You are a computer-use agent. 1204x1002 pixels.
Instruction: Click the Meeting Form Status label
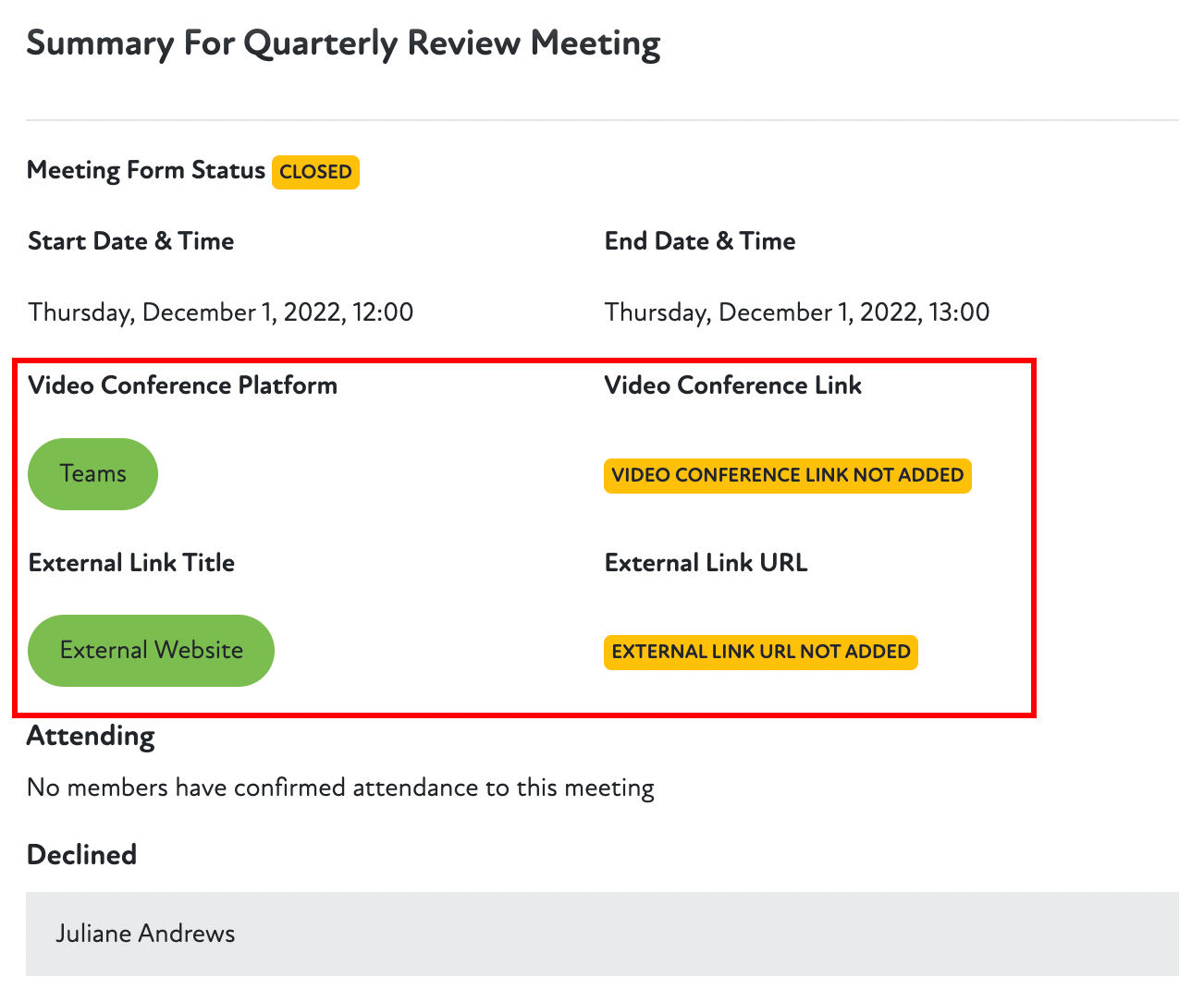pos(146,171)
